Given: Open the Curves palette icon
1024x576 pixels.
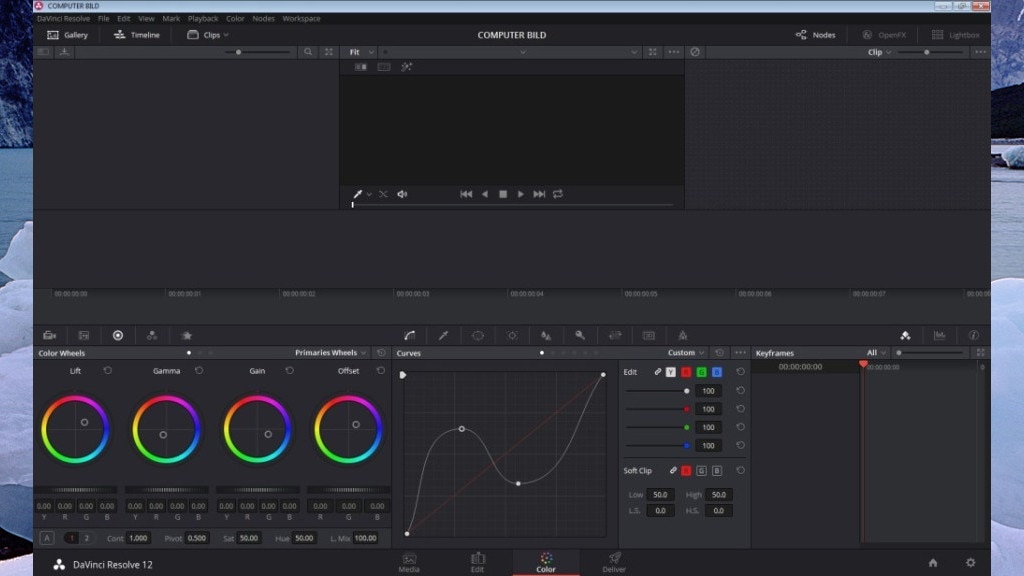Looking at the screenshot, I should click(x=410, y=336).
